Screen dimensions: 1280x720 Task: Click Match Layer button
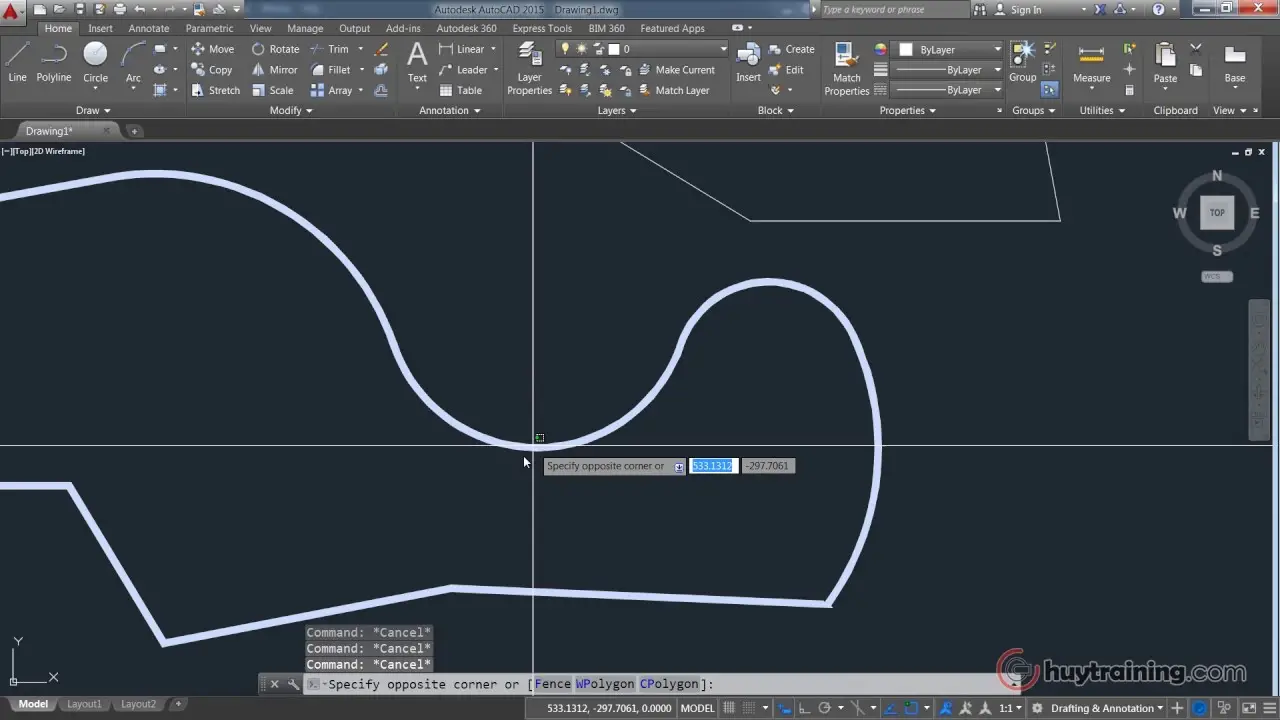(x=674, y=90)
